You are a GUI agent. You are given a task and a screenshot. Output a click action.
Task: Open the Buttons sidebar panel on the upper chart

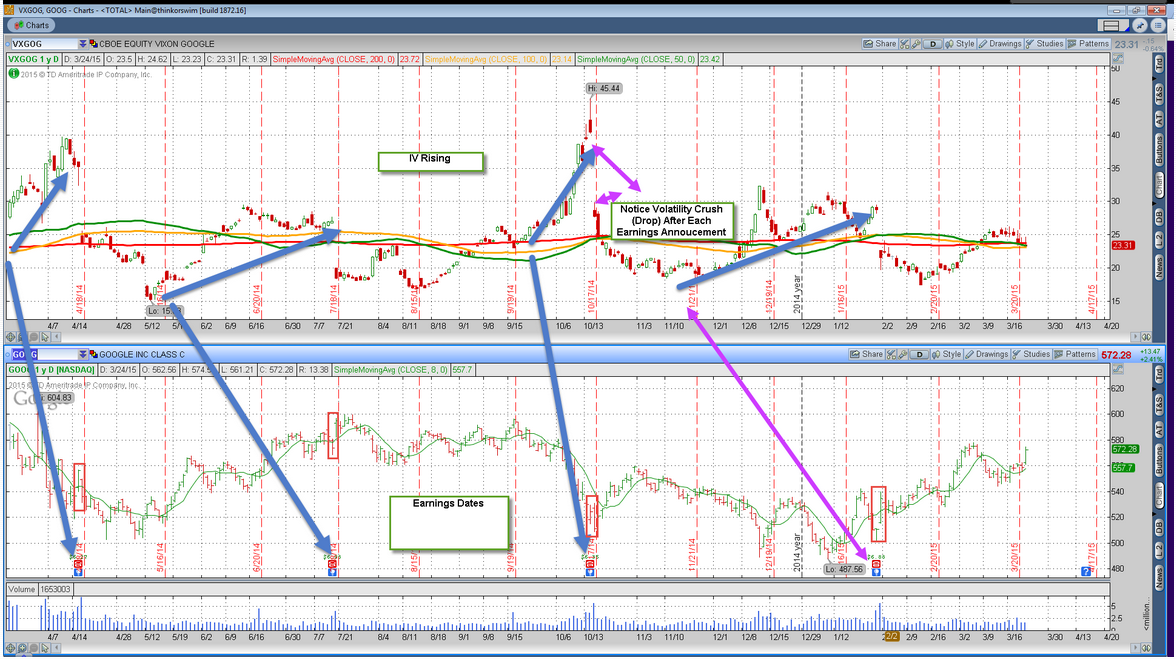pyautogui.click(x=1160, y=150)
